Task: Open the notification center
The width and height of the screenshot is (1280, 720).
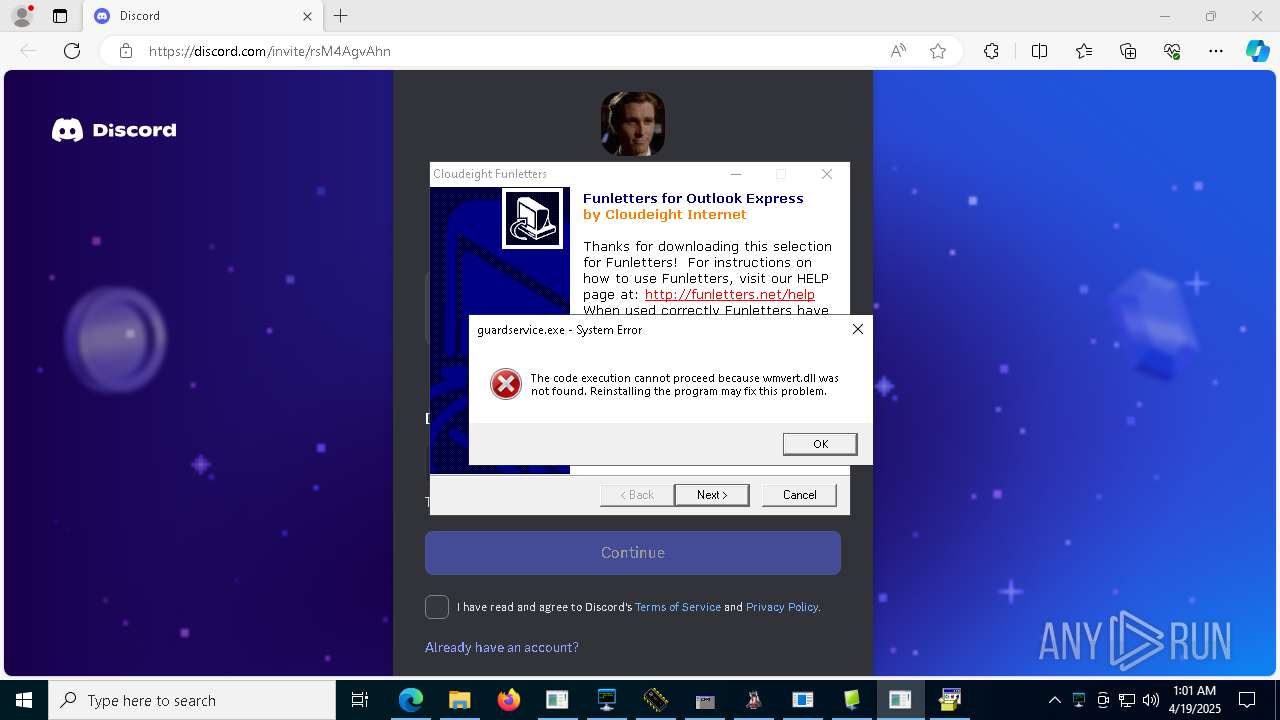Action: [1247, 700]
